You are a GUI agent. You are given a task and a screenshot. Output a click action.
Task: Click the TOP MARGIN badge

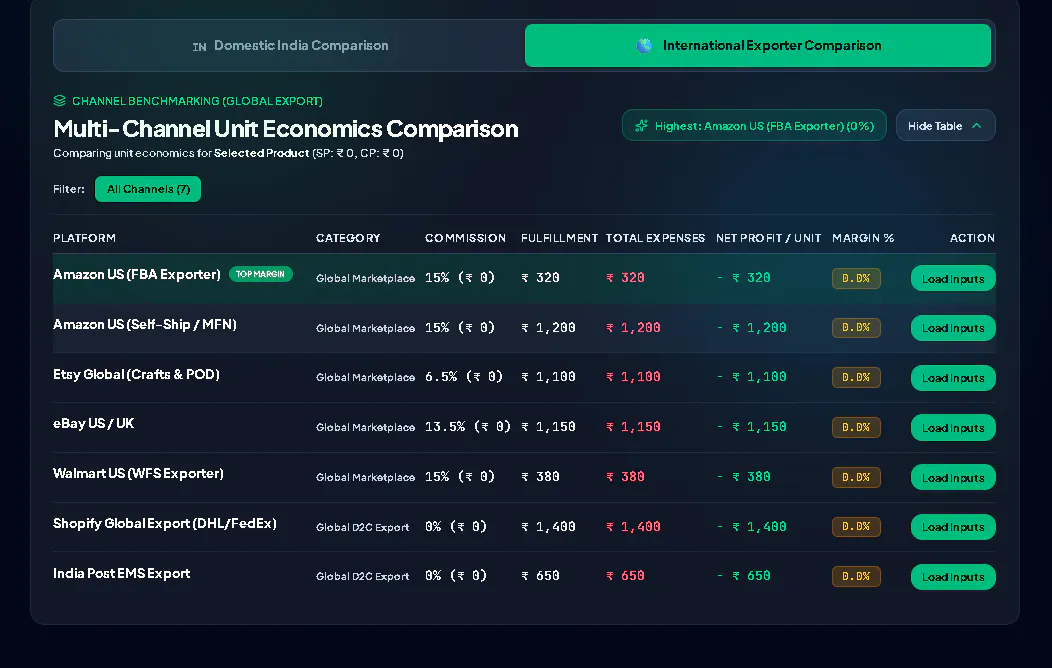(260, 274)
